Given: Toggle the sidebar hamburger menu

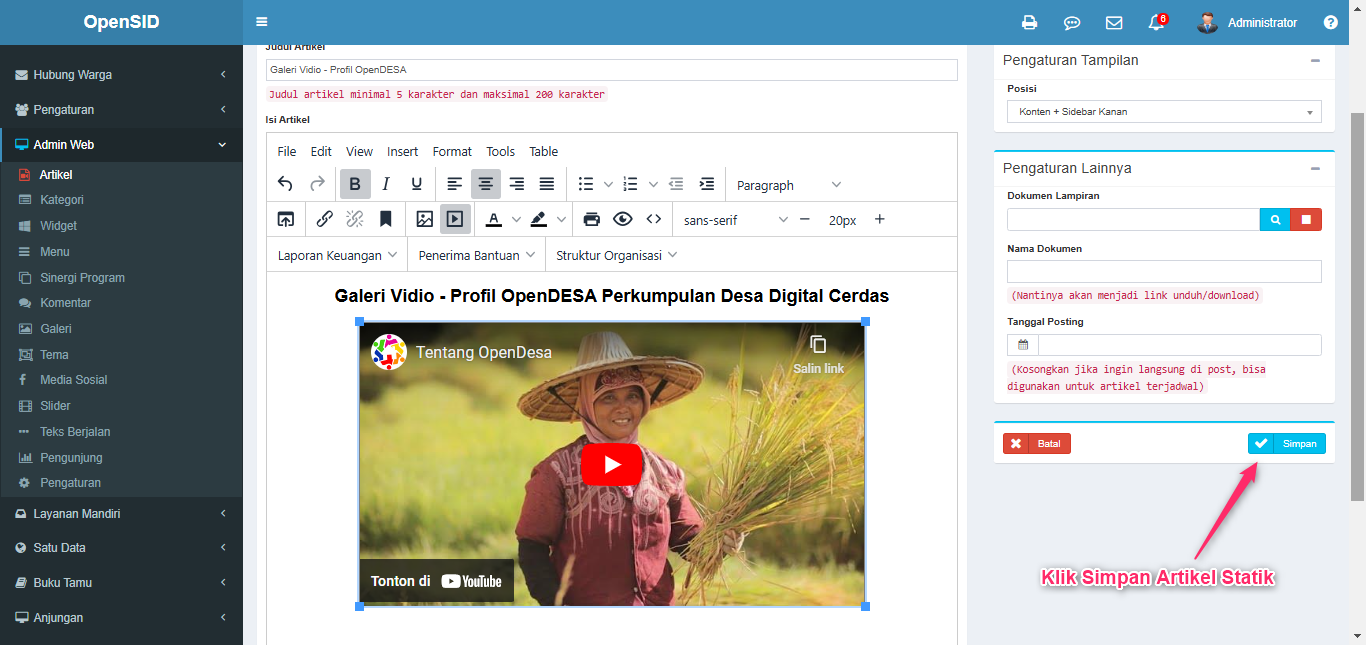Looking at the screenshot, I should (262, 22).
